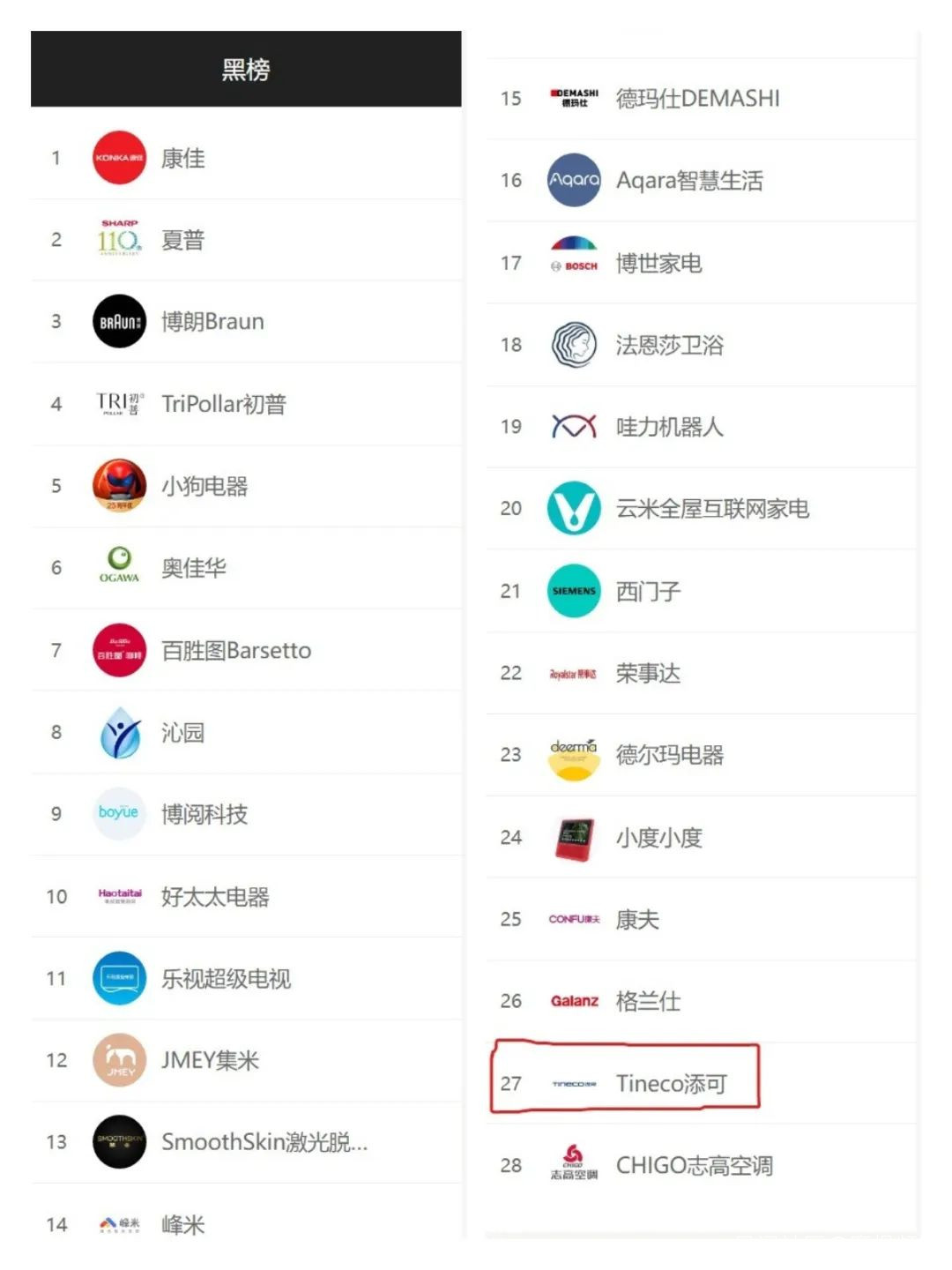Select the SmoothSkin black circle logo

119,1142
